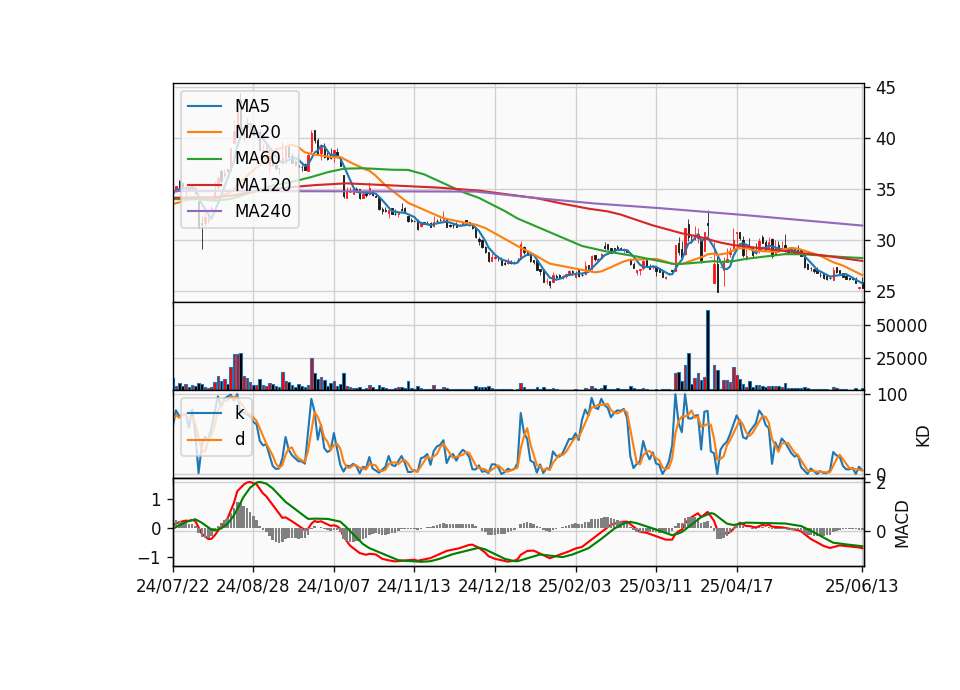Click the MA240 legend label
The height and width of the screenshot is (690, 960).
pyautogui.click(x=263, y=211)
